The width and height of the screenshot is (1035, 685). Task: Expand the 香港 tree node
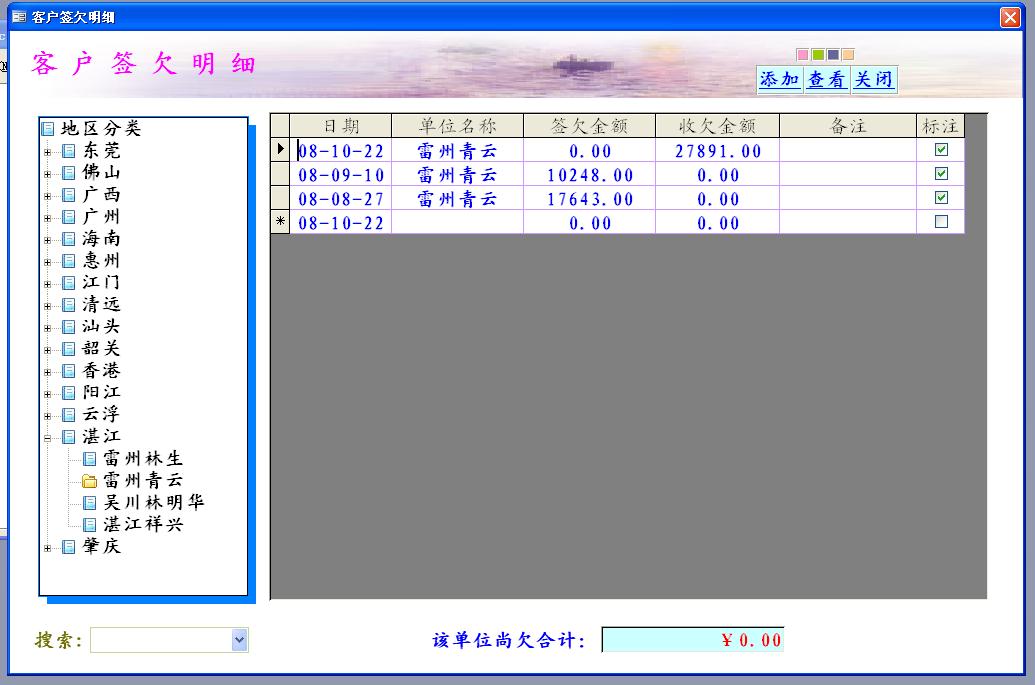pos(48,372)
